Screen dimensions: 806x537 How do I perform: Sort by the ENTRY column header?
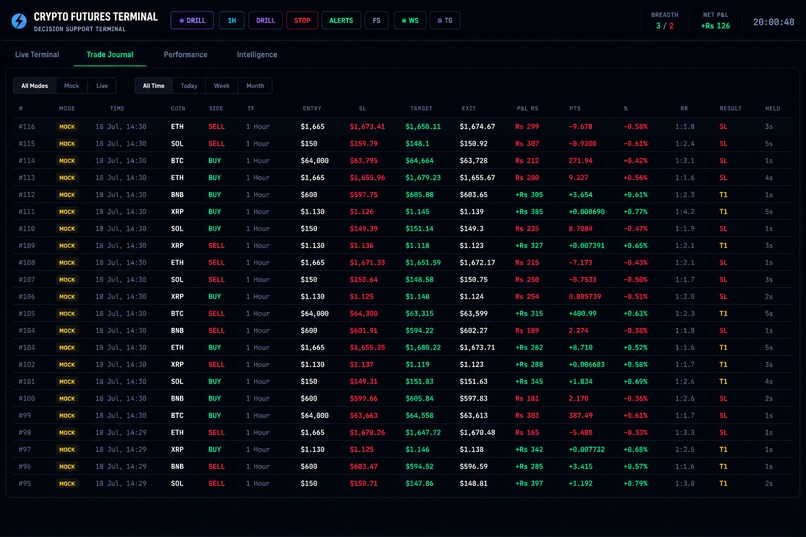pos(312,108)
